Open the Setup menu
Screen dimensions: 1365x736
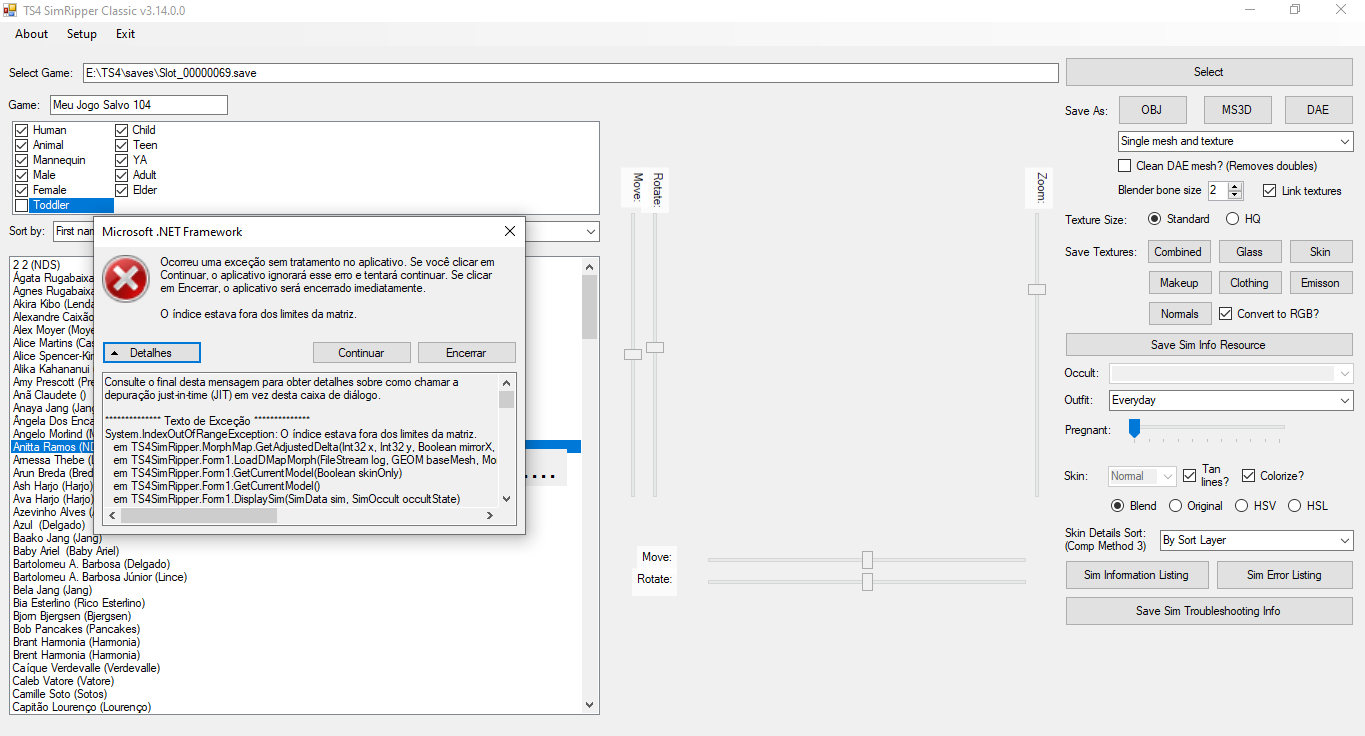pyautogui.click(x=81, y=34)
